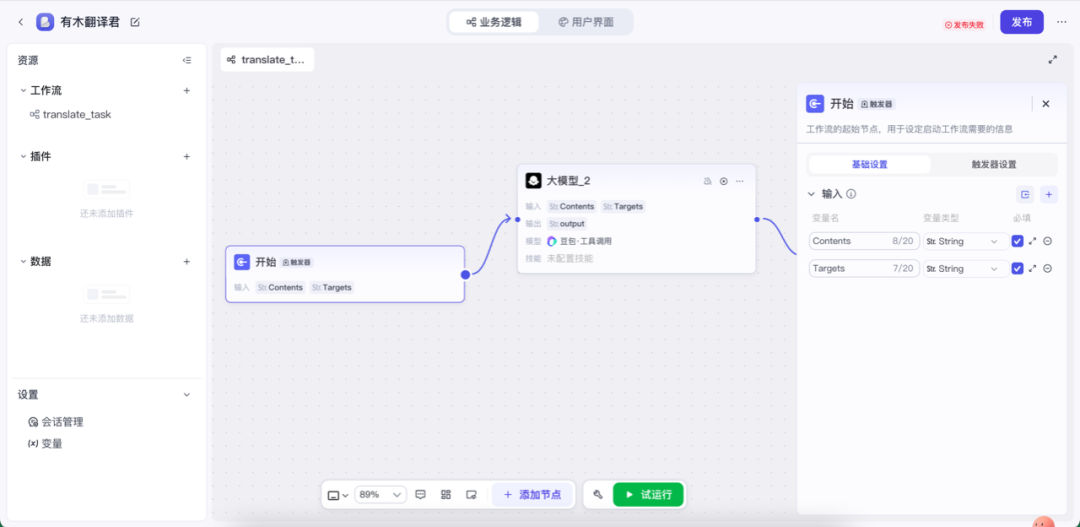Open the interaction mode dropdown in toolbar
Screen dimensions: 1080x527
pyautogui.click(x=338, y=495)
